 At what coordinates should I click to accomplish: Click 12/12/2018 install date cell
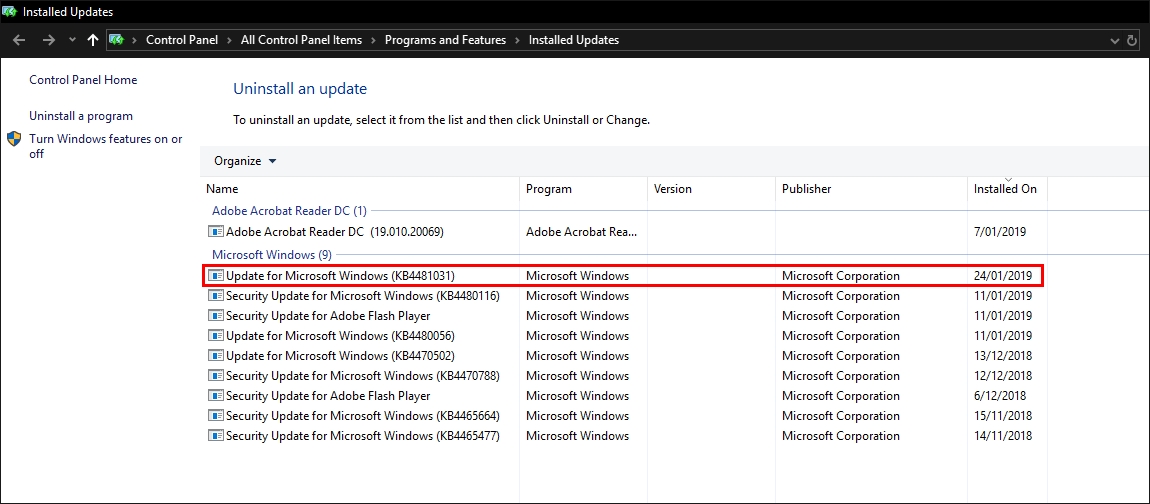pos(1003,376)
